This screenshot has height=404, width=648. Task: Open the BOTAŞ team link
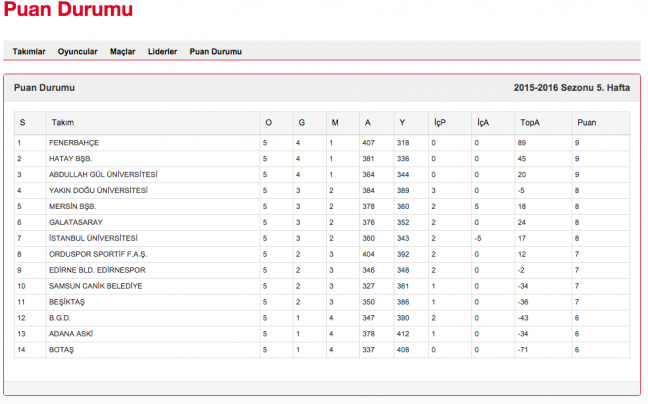pyautogui.click(x=62, y=350)
